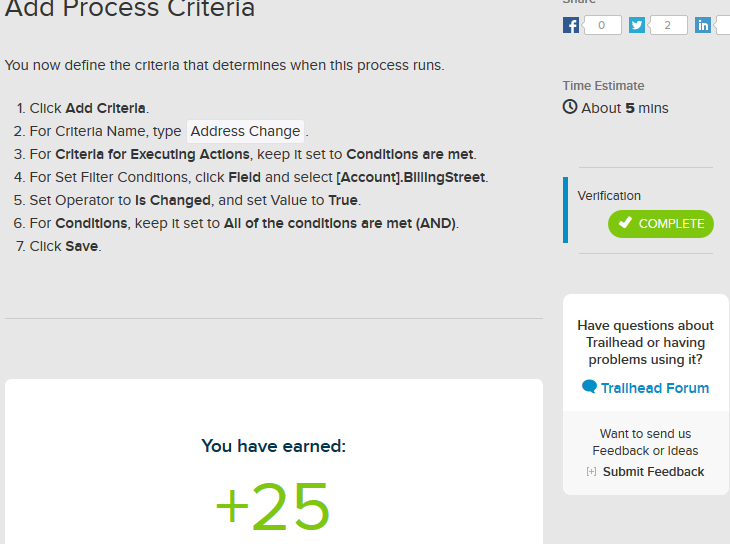Click the chat bubble forum icon
The image size is (730, 544).
pos(589,387)
